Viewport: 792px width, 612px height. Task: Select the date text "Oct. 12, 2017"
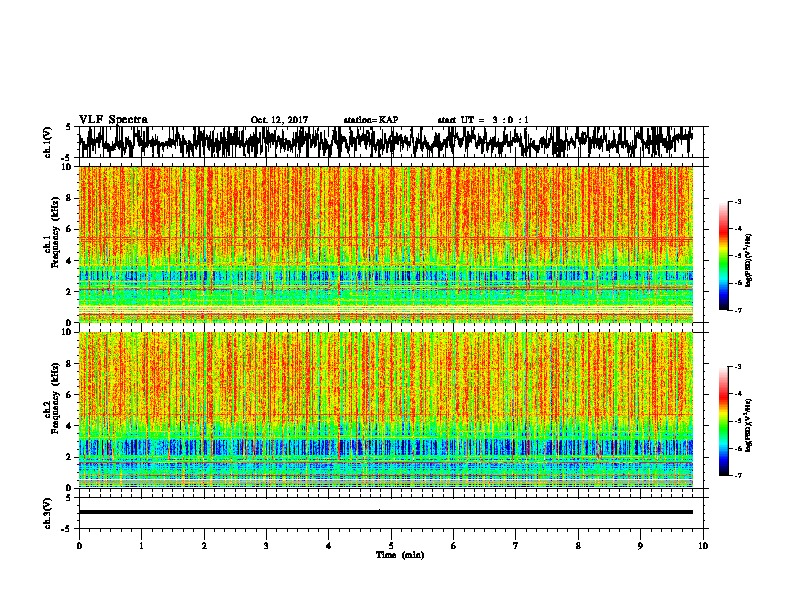pos(279,120)
